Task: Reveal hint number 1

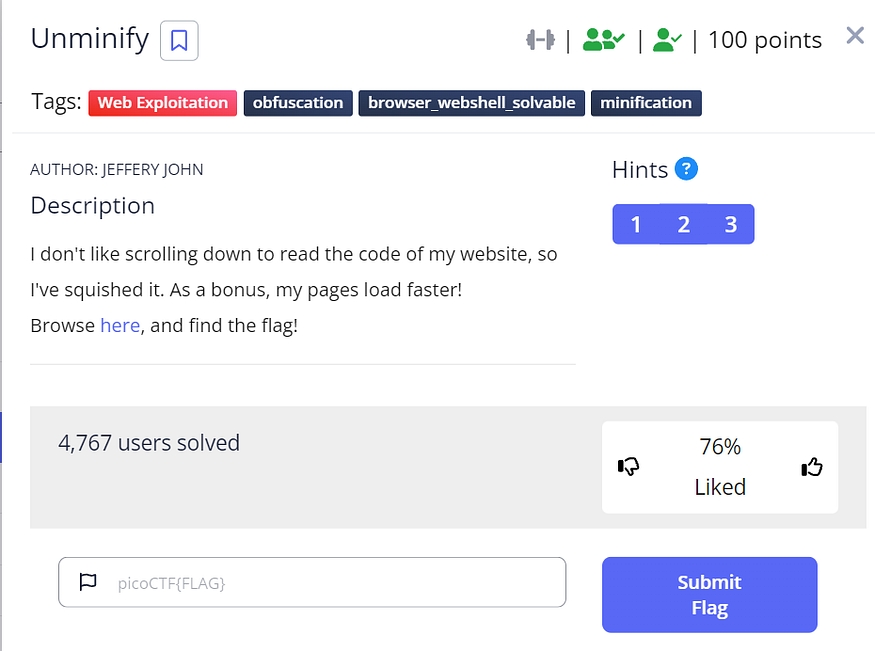Action: (636, 224)
